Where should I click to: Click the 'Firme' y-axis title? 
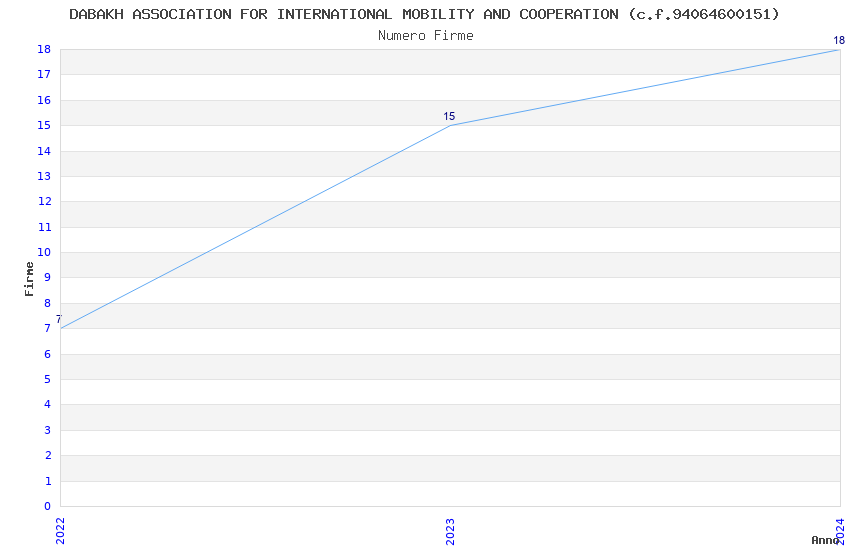tap(29, 279)
